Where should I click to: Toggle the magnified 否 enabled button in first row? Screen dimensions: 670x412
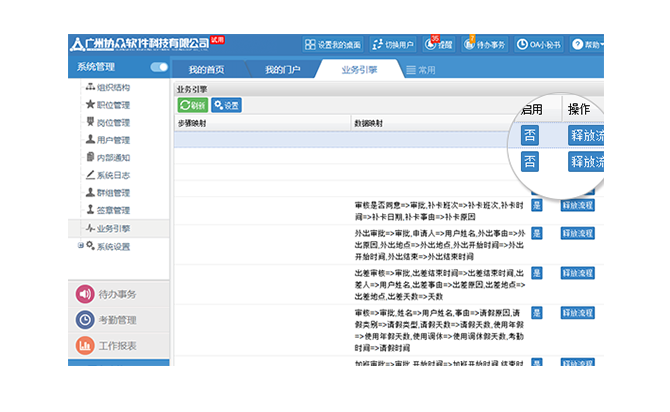pyautogui.click(x=530, y=135)
